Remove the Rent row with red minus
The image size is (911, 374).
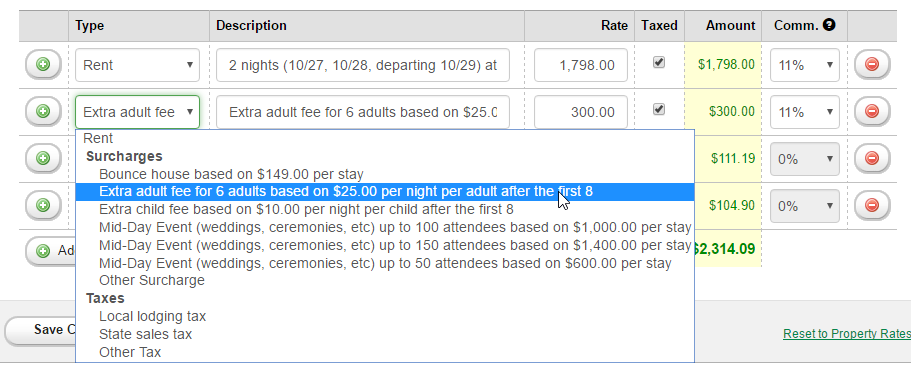[x=872, y=65]
